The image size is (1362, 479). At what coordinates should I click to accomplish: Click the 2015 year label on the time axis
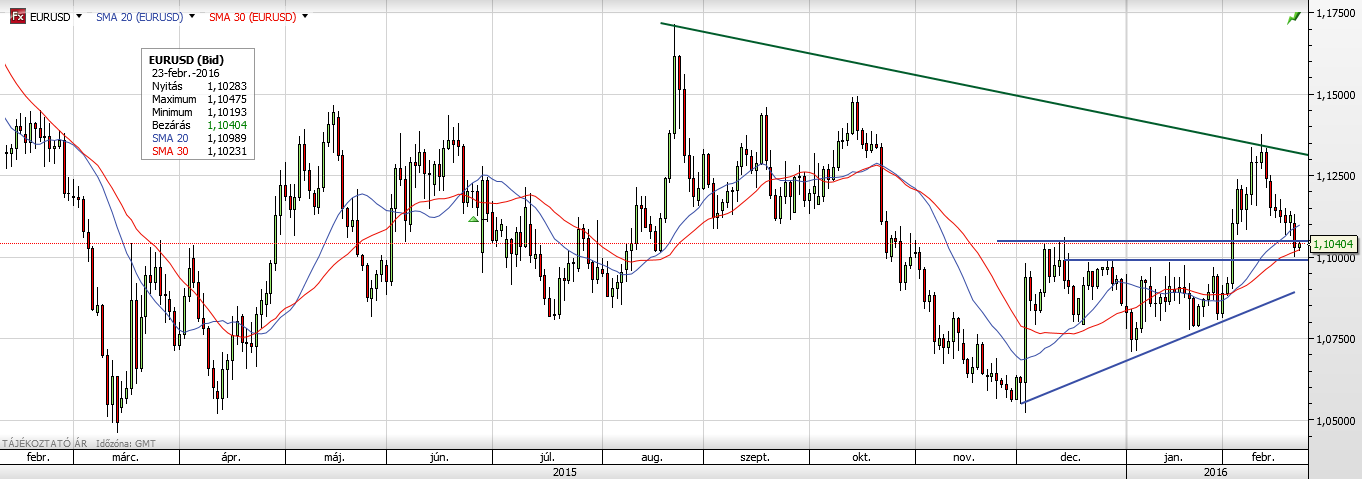coord(565,471)
